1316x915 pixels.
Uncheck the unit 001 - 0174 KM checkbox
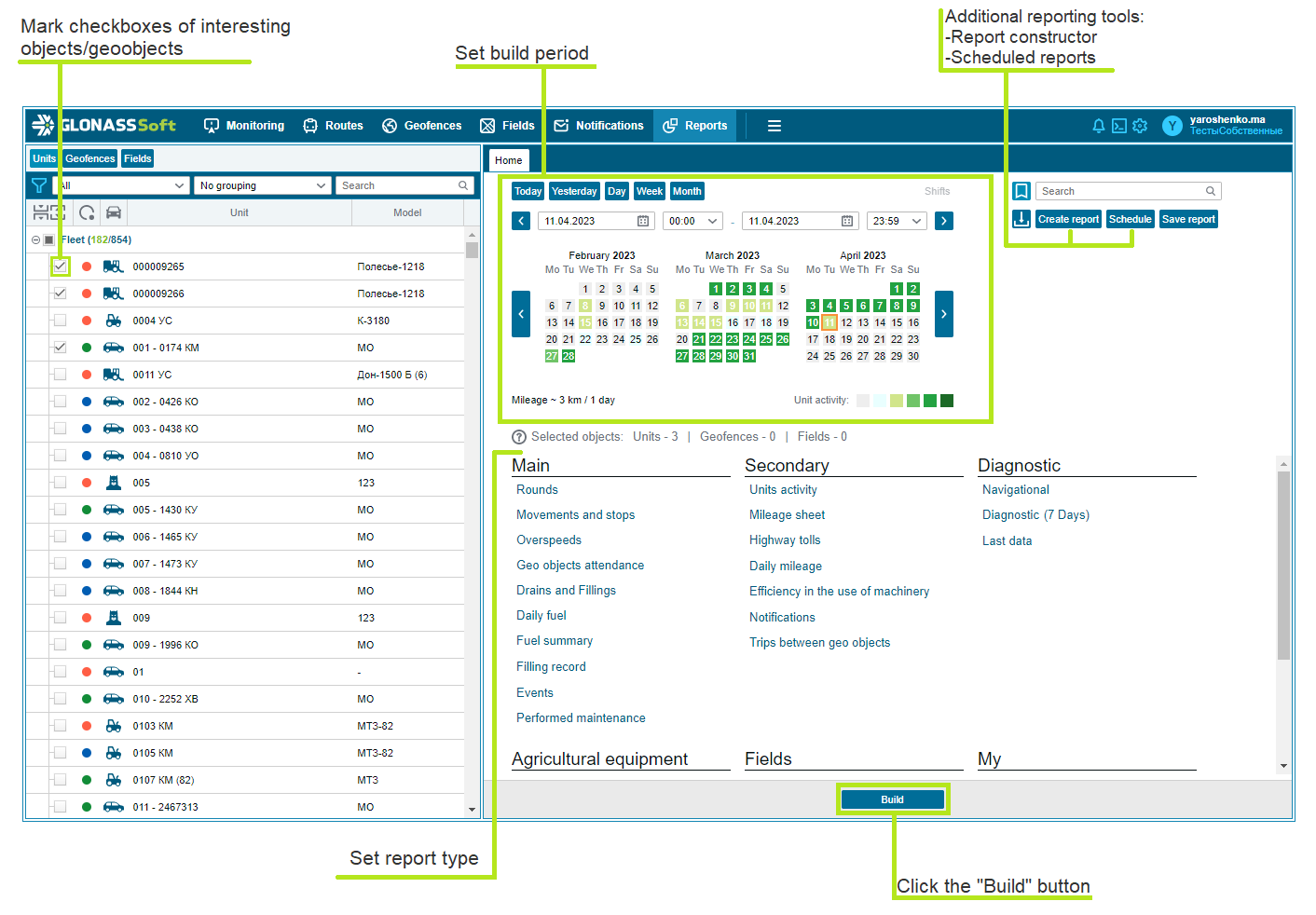click(x=61, y=348)
